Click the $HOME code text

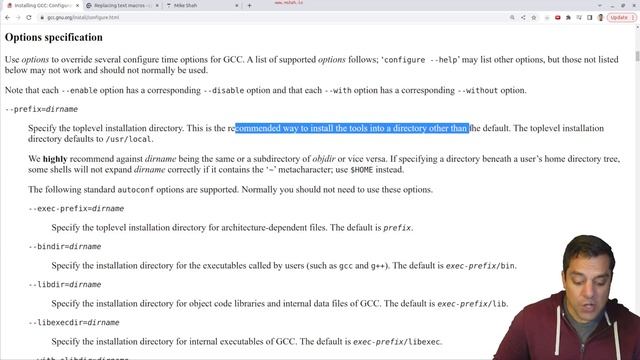[361, 170]
